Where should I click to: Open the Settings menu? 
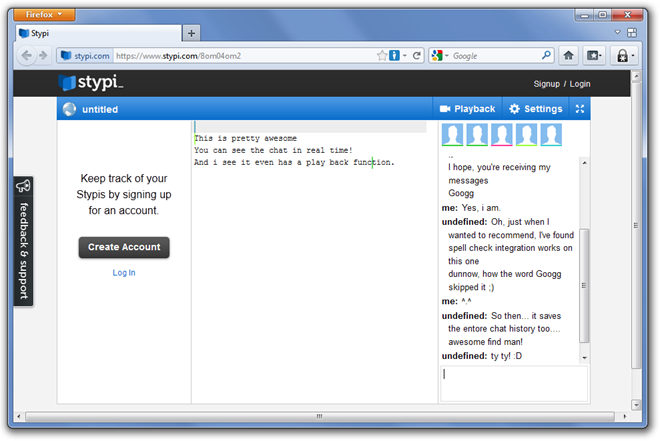[x=535, y=109]
